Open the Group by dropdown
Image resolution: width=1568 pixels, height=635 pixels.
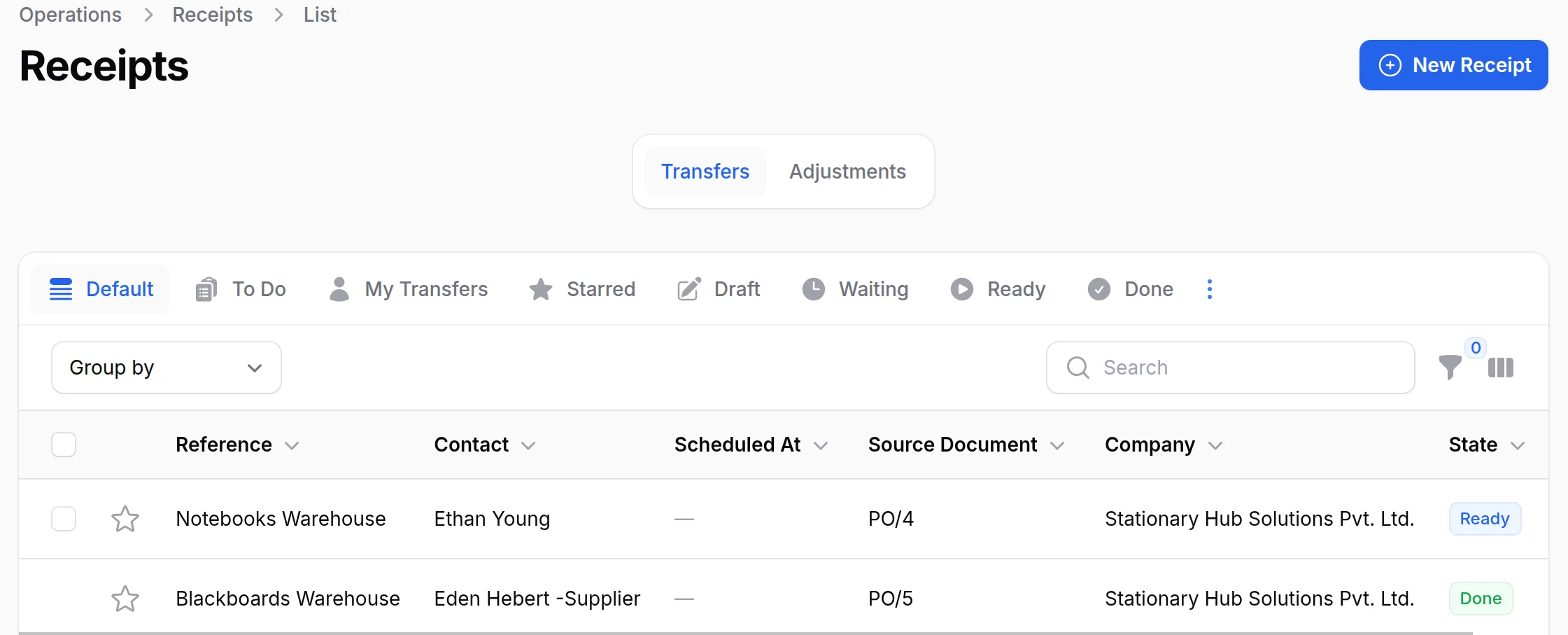pos(167,368)
